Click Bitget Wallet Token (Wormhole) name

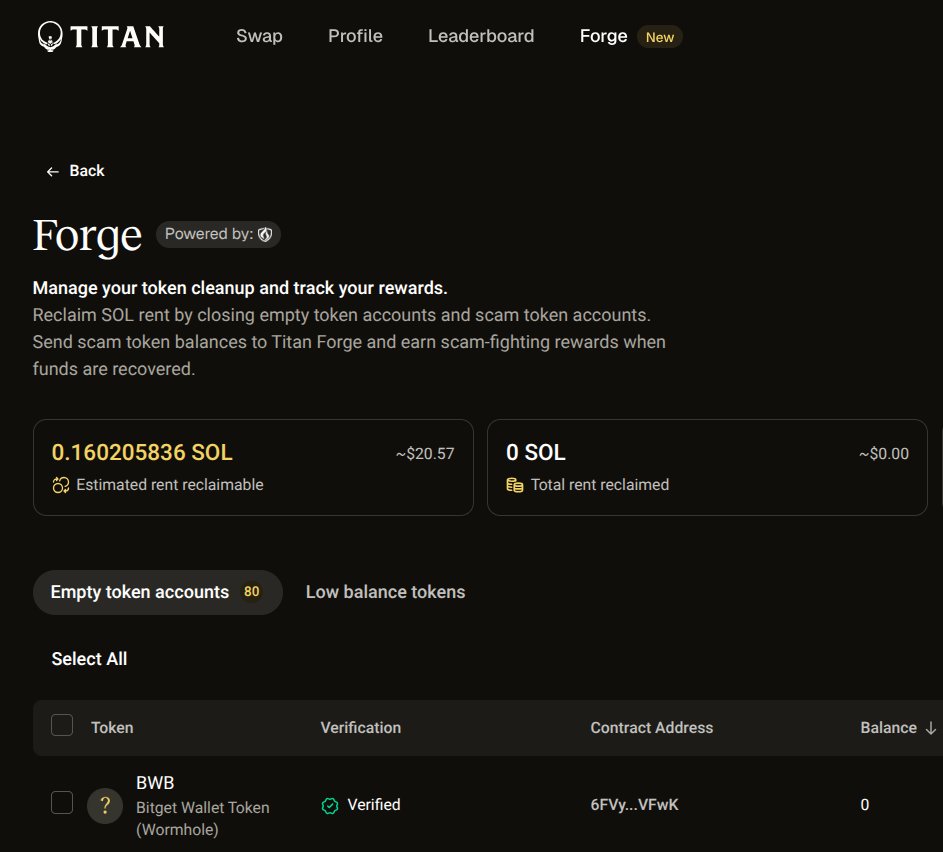pos(203,818)
